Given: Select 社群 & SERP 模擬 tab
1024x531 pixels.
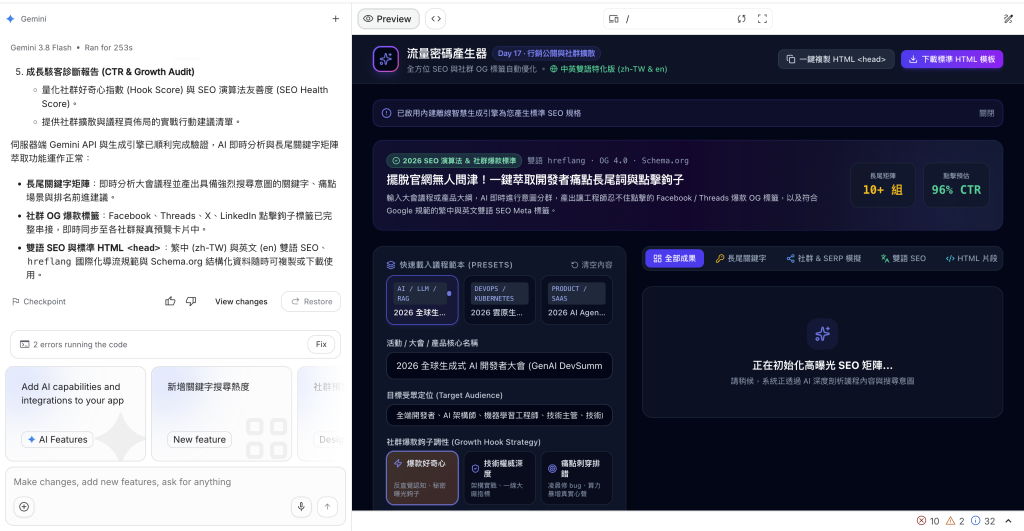Looking at the screenshot, I should [x=824, y=259].
